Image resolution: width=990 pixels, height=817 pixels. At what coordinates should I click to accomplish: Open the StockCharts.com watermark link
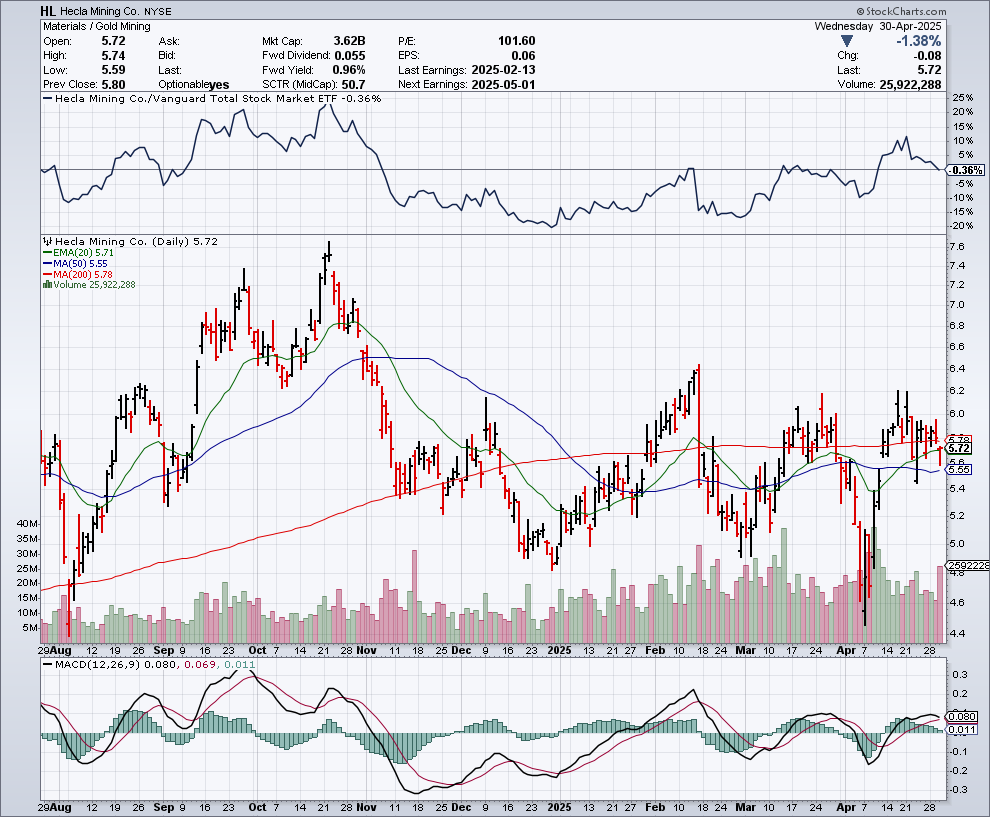pos(937,11)
